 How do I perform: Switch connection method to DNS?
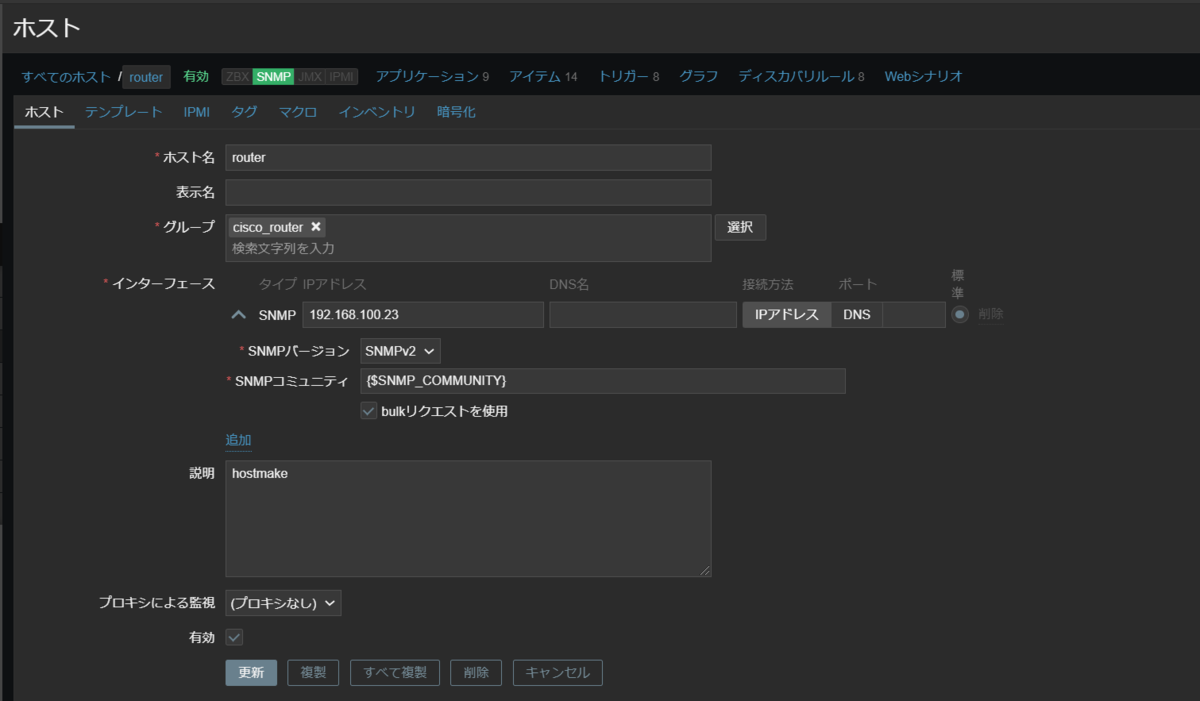click(859, 313)
